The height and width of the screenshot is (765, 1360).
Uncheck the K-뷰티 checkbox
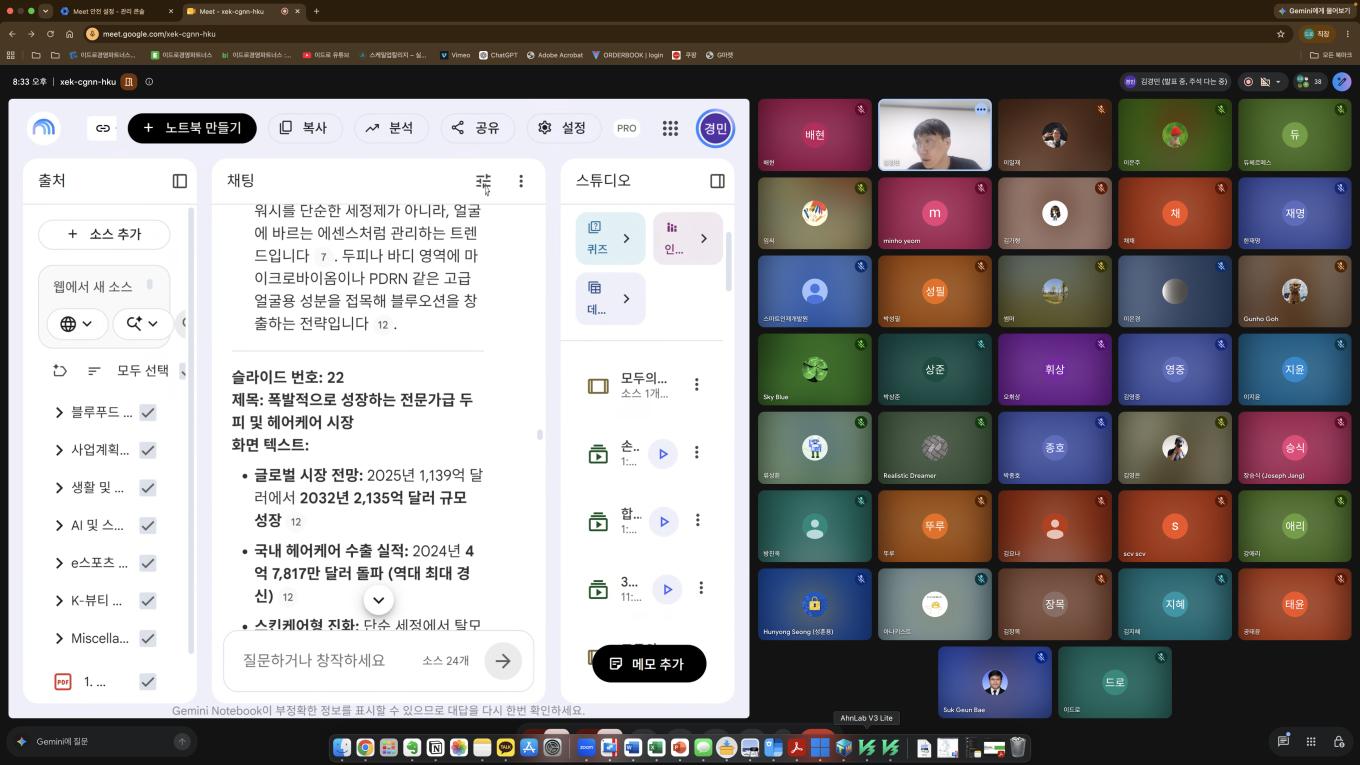148,601
